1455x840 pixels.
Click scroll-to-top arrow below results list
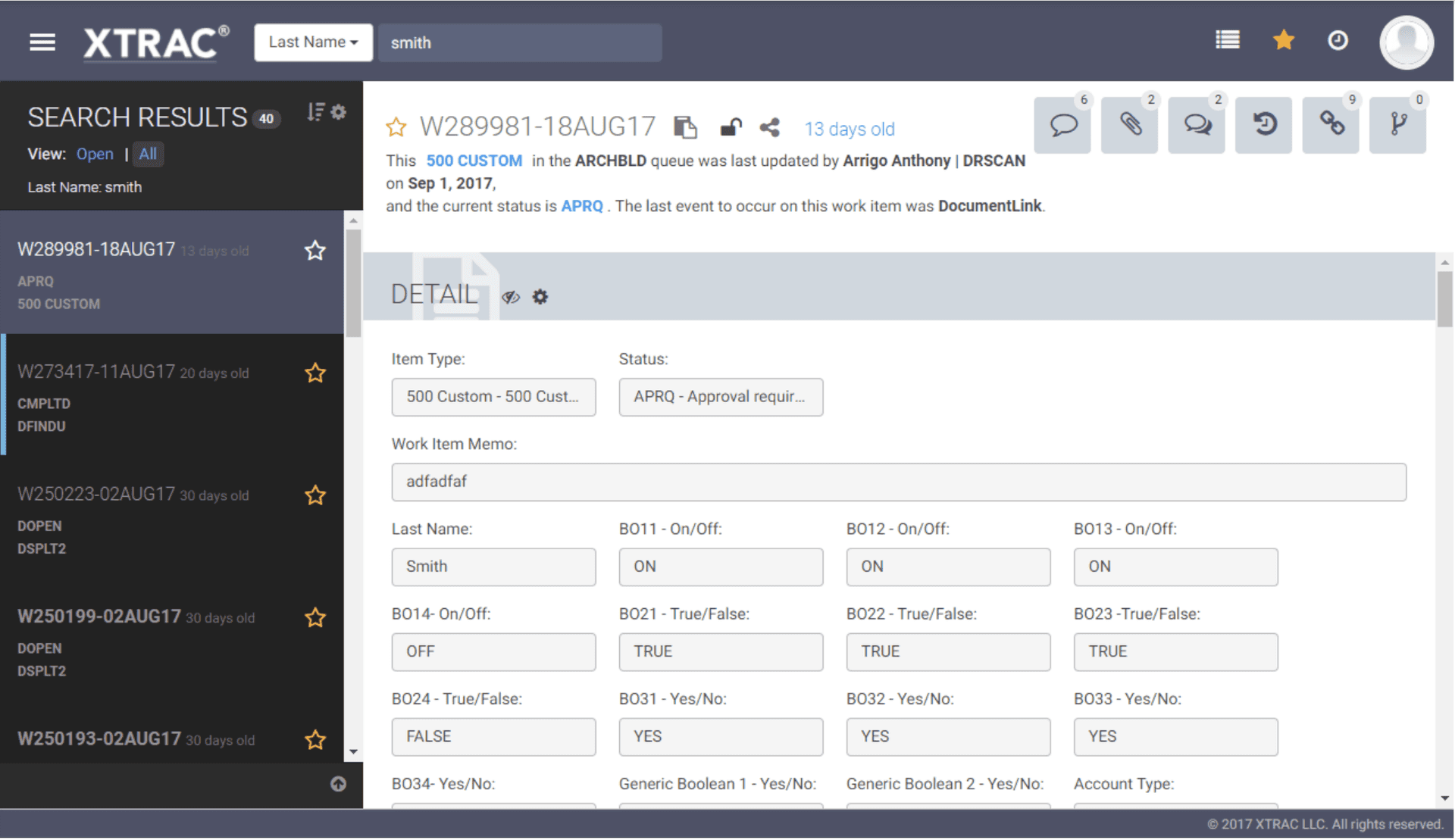(338, 784)
